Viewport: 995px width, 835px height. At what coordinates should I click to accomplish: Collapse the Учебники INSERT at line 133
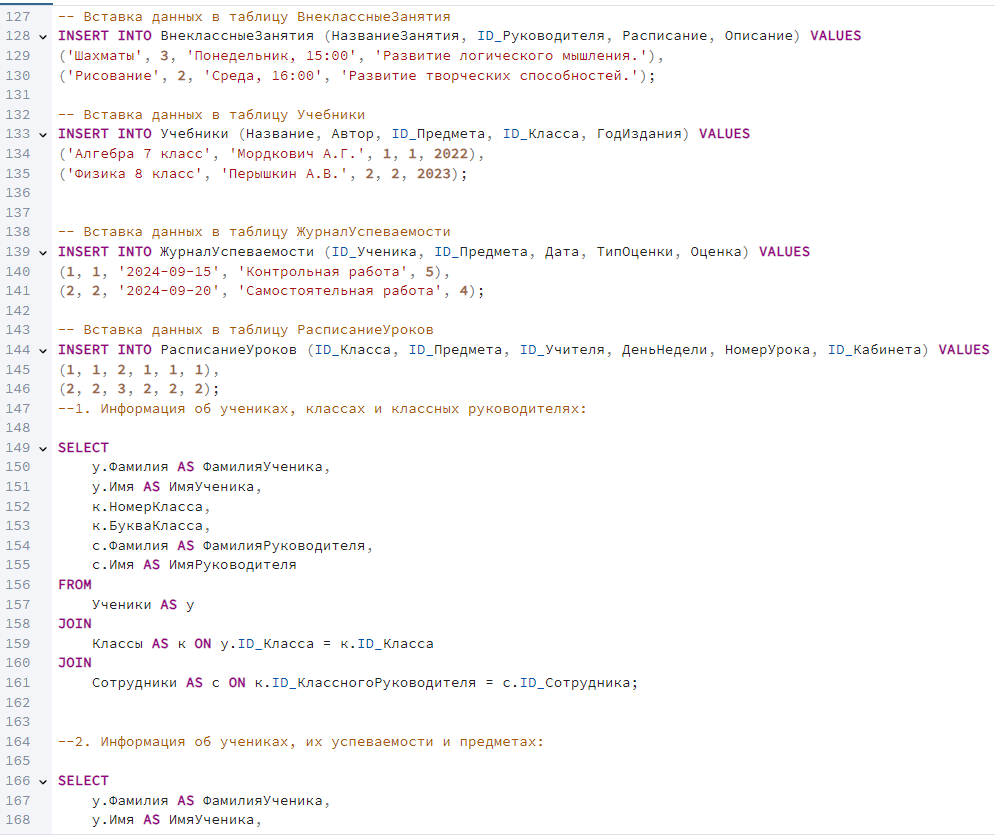(x=43, y=135)
